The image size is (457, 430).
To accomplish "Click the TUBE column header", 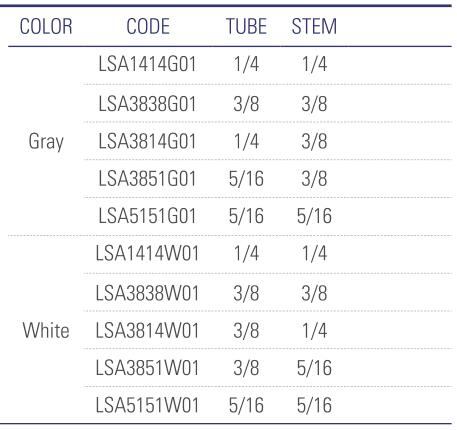I will point(246,26).
